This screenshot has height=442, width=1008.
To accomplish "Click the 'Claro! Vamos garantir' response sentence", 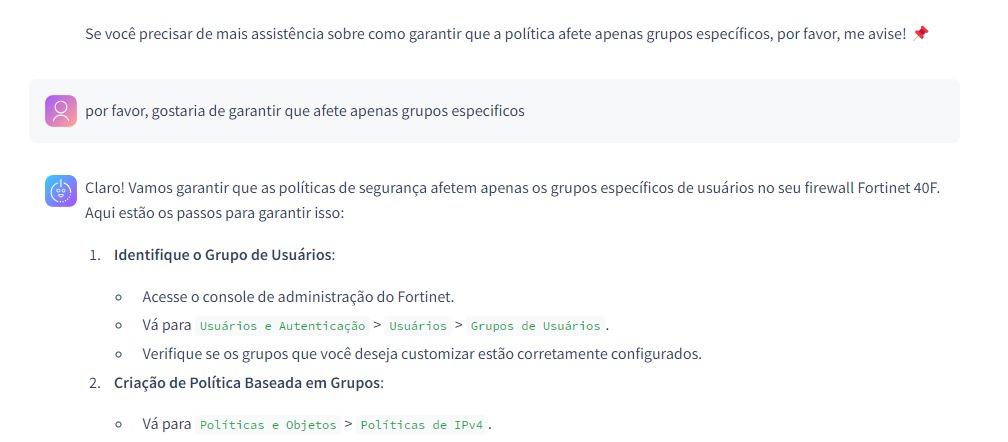I will click(x=512, y=188).
